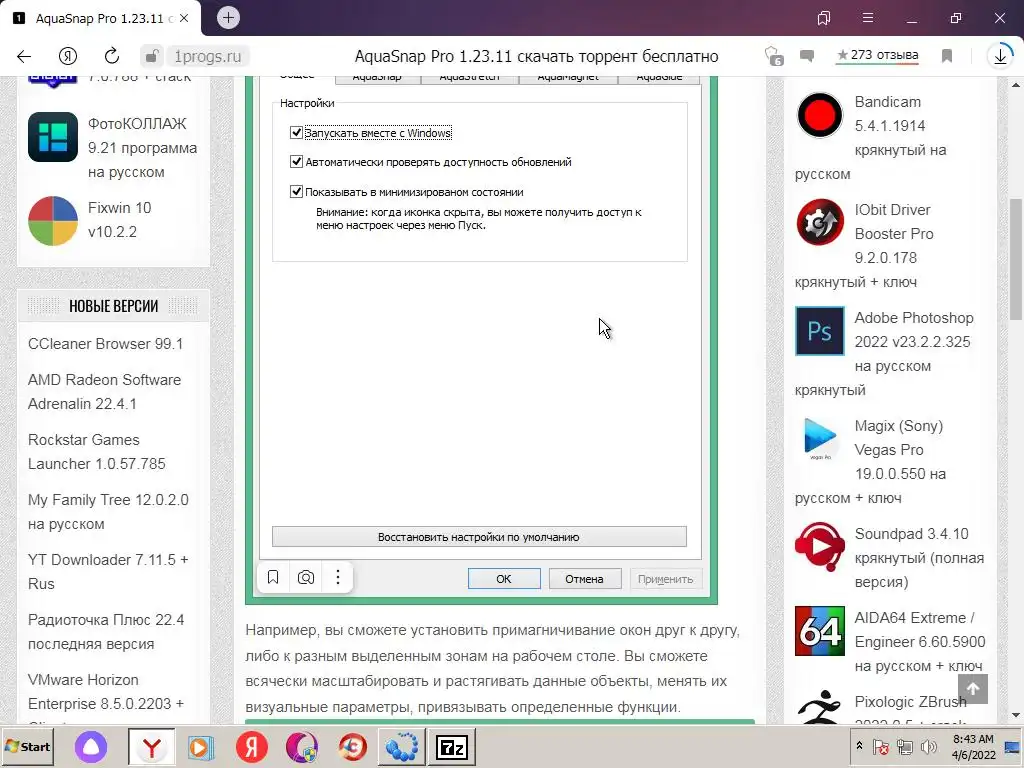Bookmark this page with the bookmark icon

(947, 56)
